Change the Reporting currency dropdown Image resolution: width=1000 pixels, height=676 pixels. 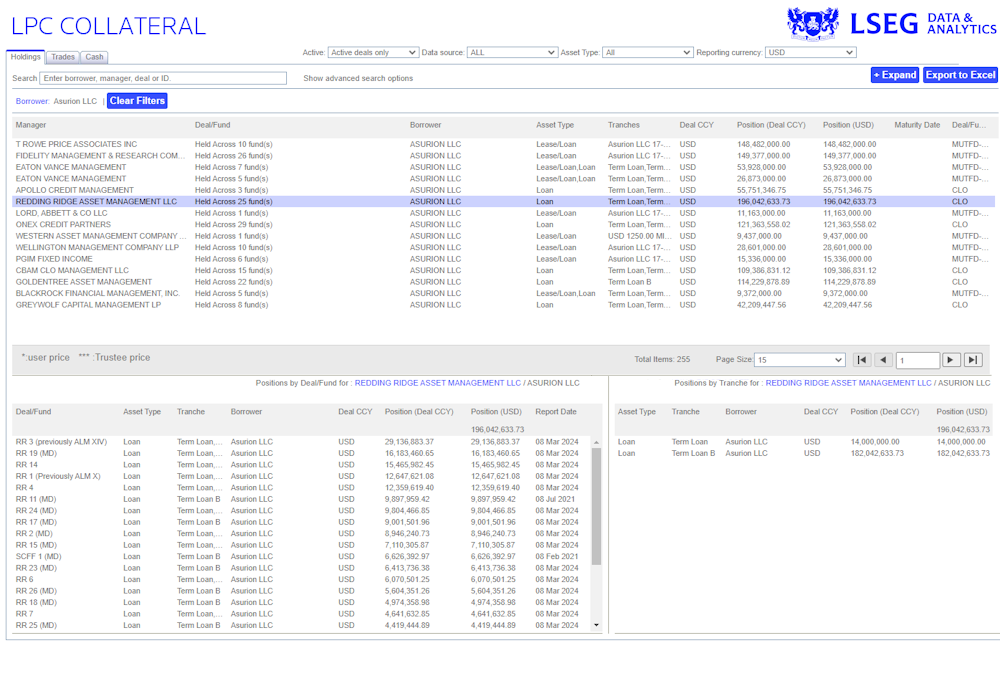pos(810,52)
